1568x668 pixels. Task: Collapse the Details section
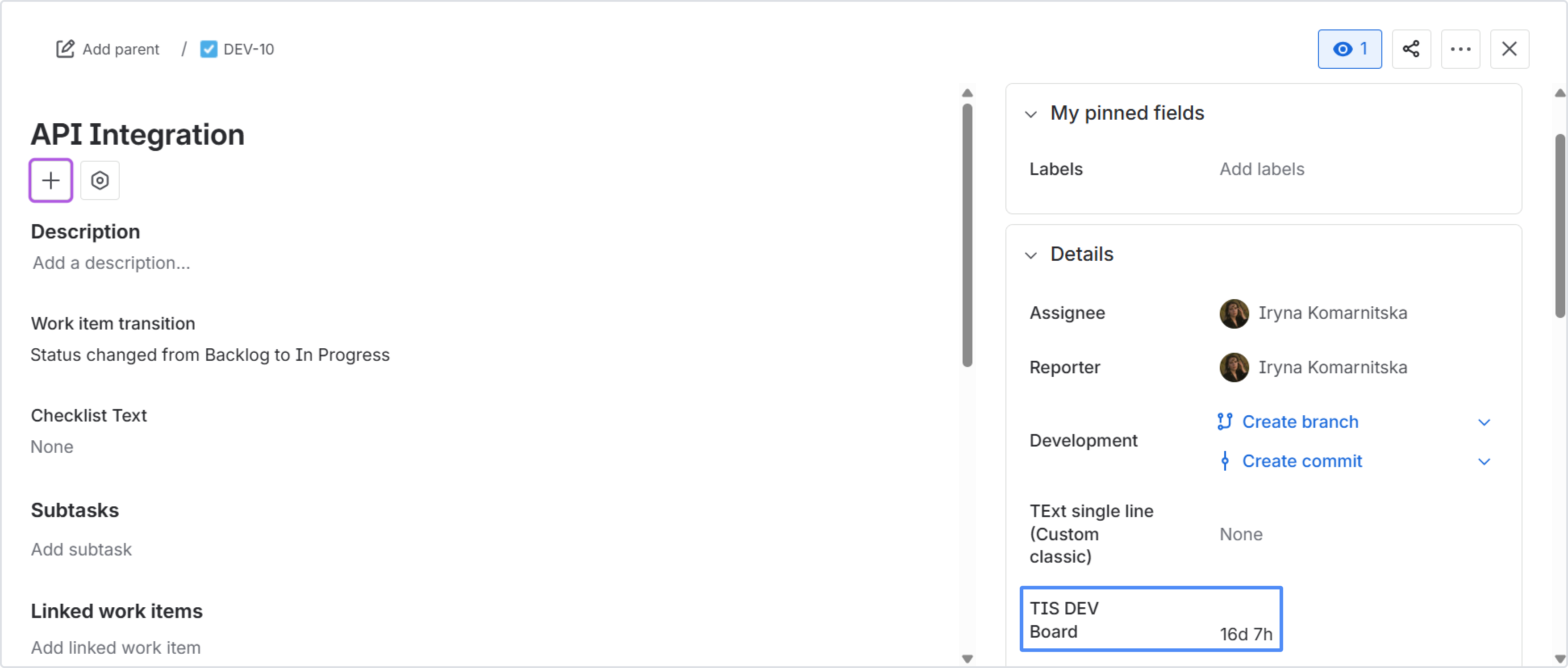click(1030, 255)
